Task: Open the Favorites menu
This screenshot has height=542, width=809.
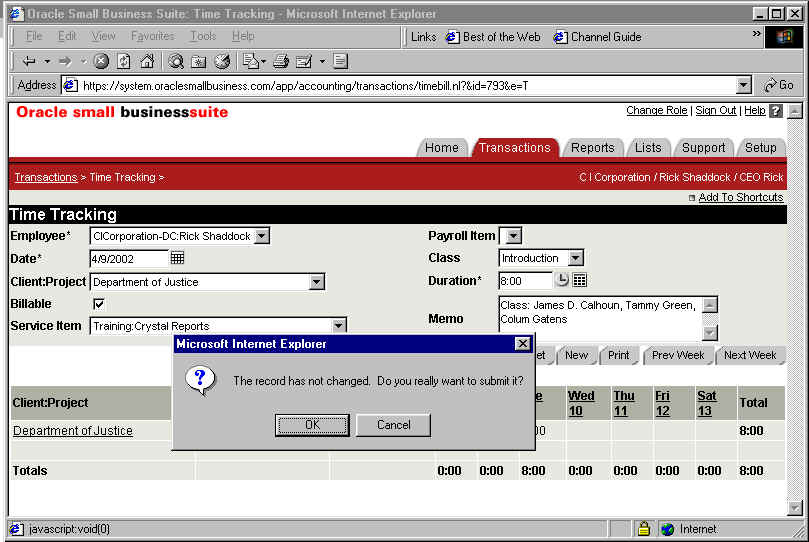Action: click(x=153, y=36)
